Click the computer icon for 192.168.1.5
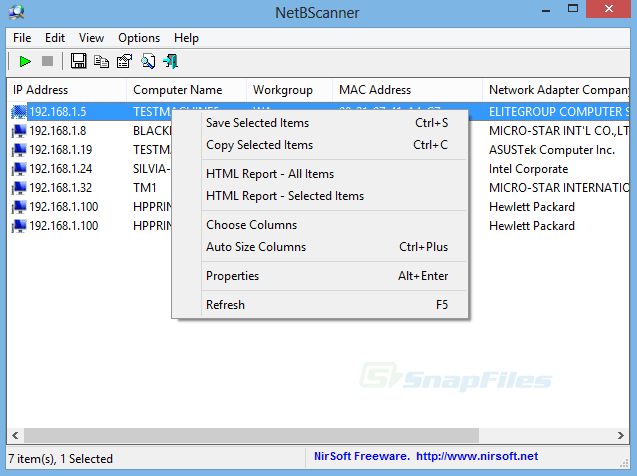 (19, 112)
